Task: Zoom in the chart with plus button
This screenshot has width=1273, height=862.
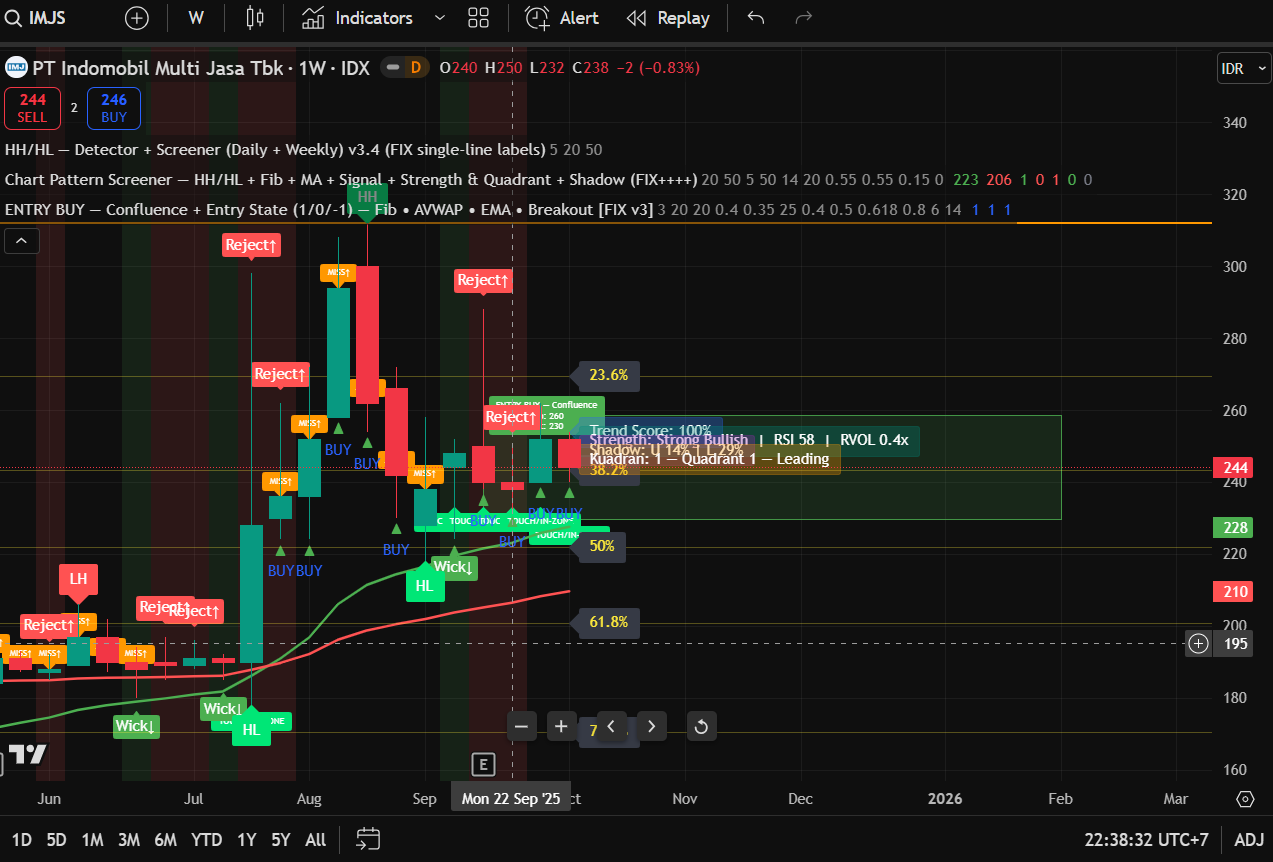Action: (562, 727)
